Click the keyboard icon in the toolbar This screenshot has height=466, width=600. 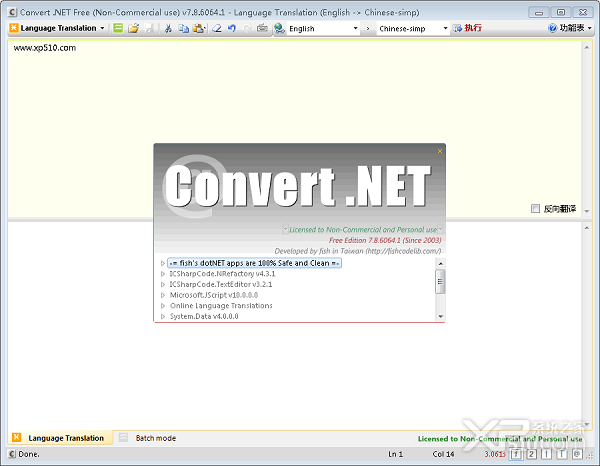[x=262, y=28]
